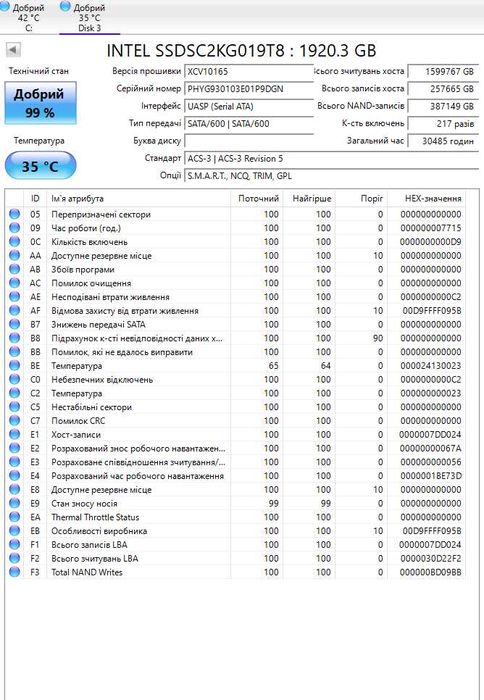This screenshot has width=484, height=700.
Task: Click the threshold value 90 in B8 row
Action: point(378,338)
